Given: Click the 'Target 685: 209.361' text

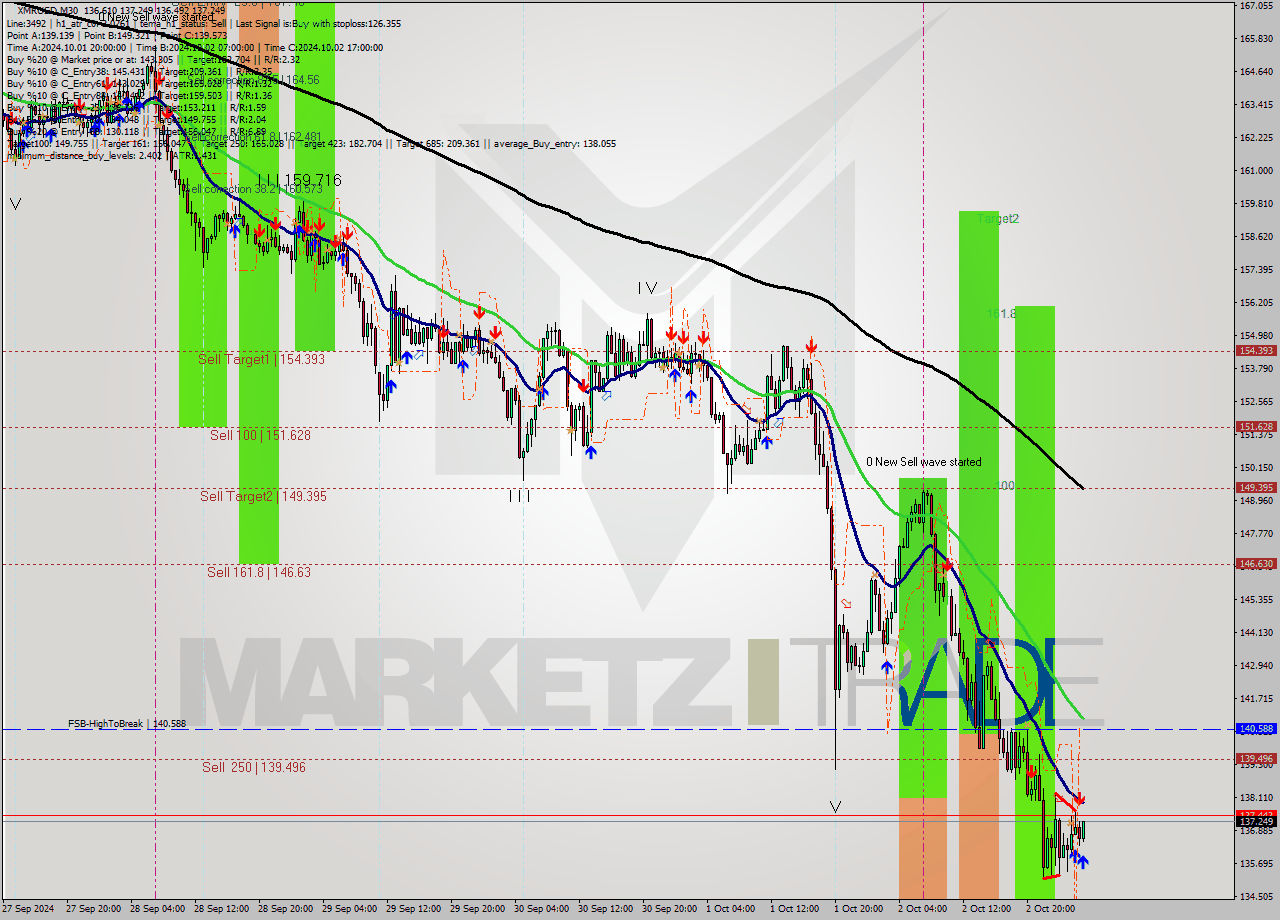Looking at the screenshot, I should tap(440, 144).
